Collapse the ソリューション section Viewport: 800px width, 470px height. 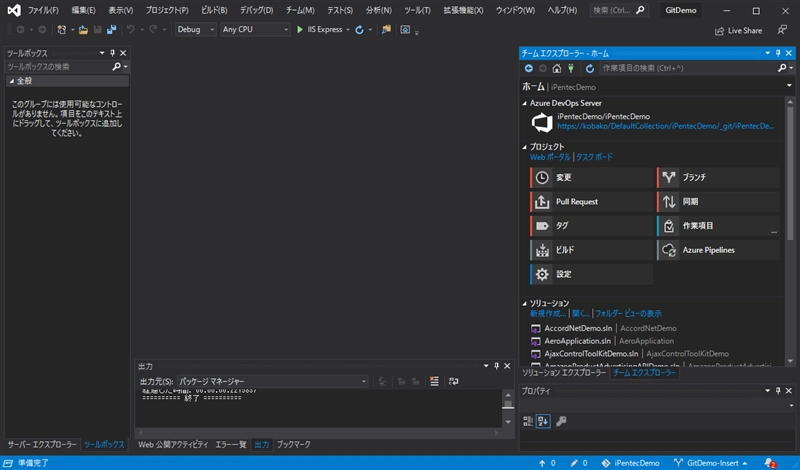tap(524, 303)
